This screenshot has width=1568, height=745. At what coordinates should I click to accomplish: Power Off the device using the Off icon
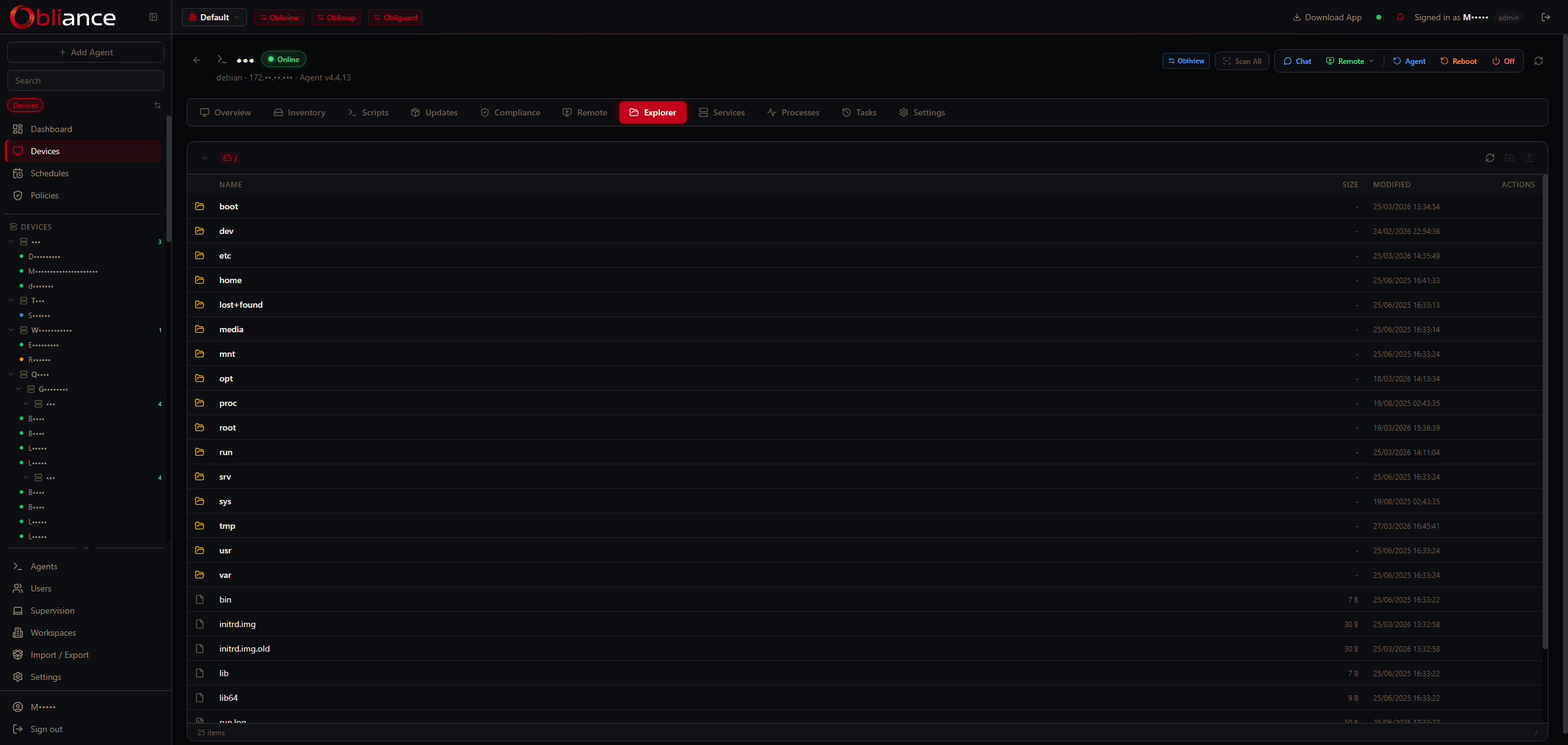pyautogui.click(x=1503, y=61)
